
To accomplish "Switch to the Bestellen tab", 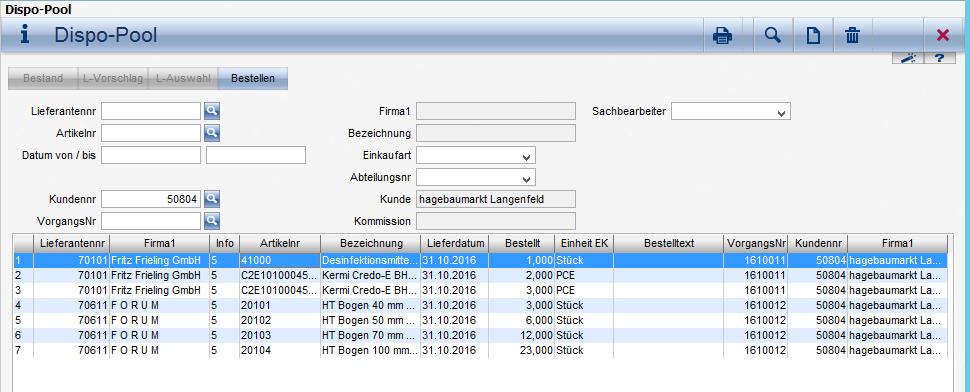I will coord(252,79).
